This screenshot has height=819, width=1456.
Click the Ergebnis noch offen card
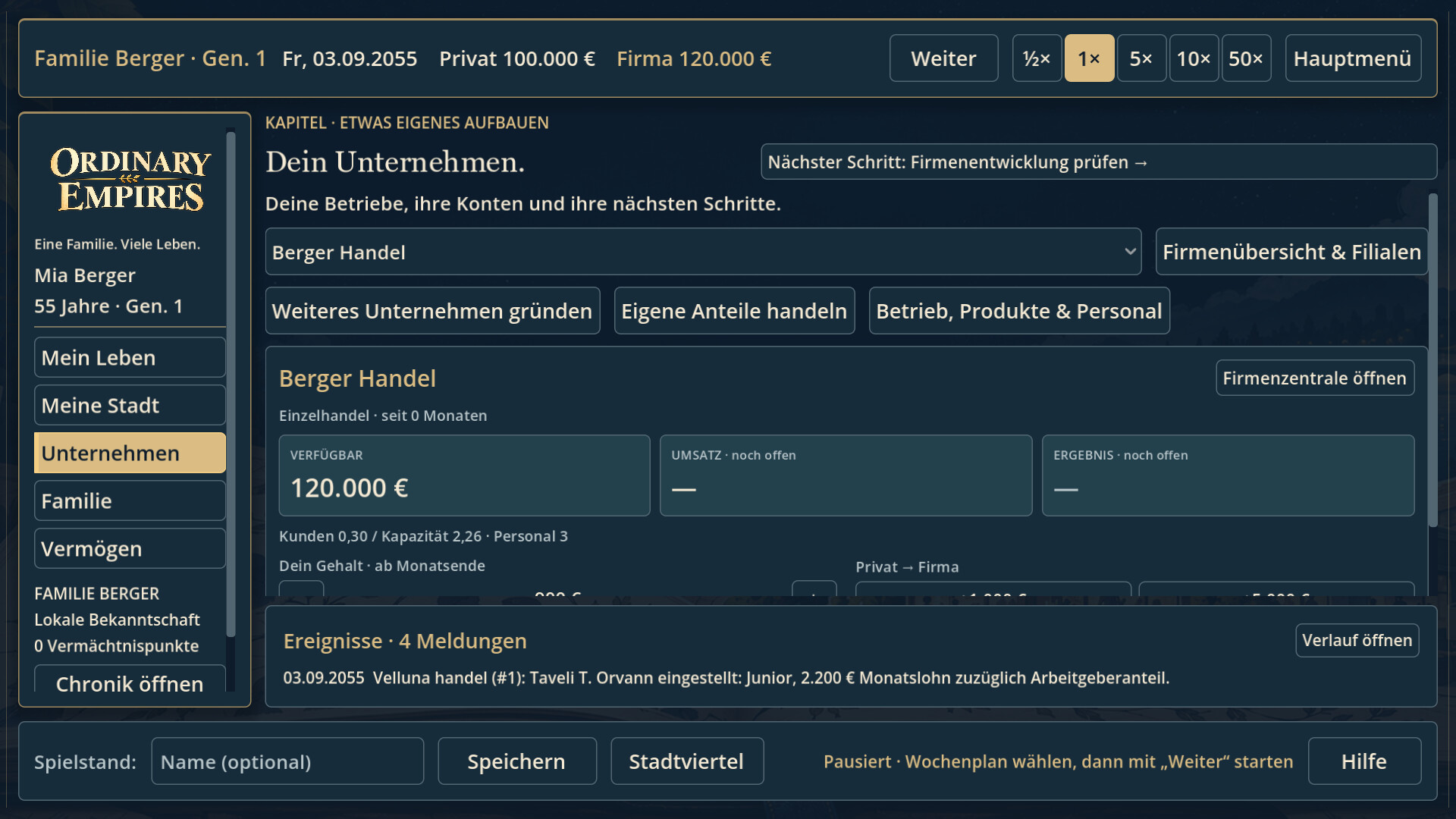(x=1228, y=475)
